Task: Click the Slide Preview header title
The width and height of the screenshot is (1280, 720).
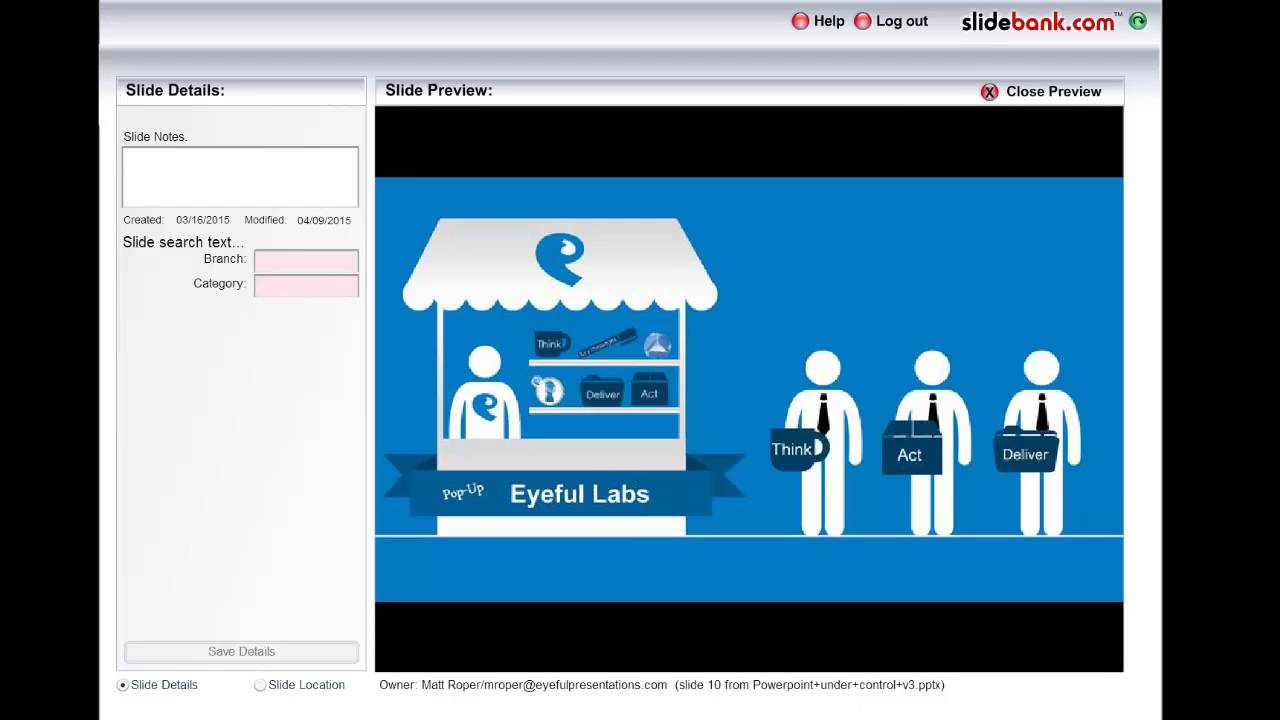Action: [438, 90]
